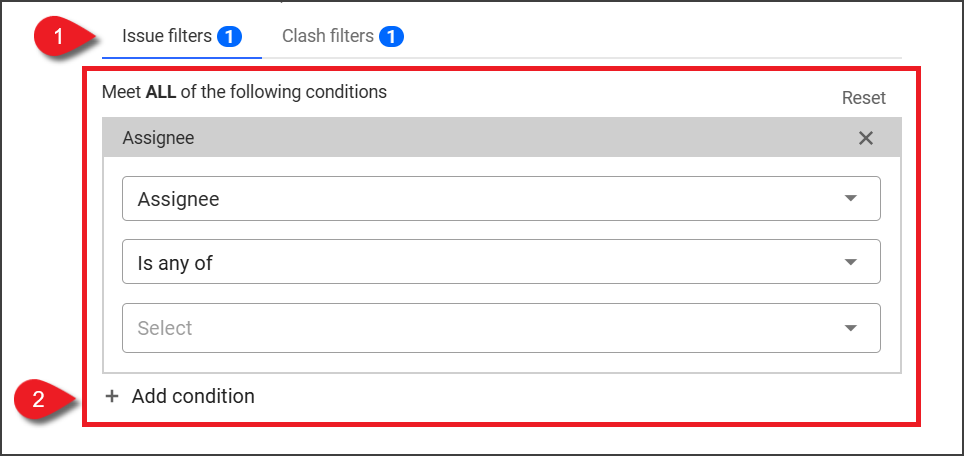Image resolution: width=964 pixels, height=456 pixels.
Task: Remove the Assignee condition with the X icon
Action: click(x=866, y=138)
